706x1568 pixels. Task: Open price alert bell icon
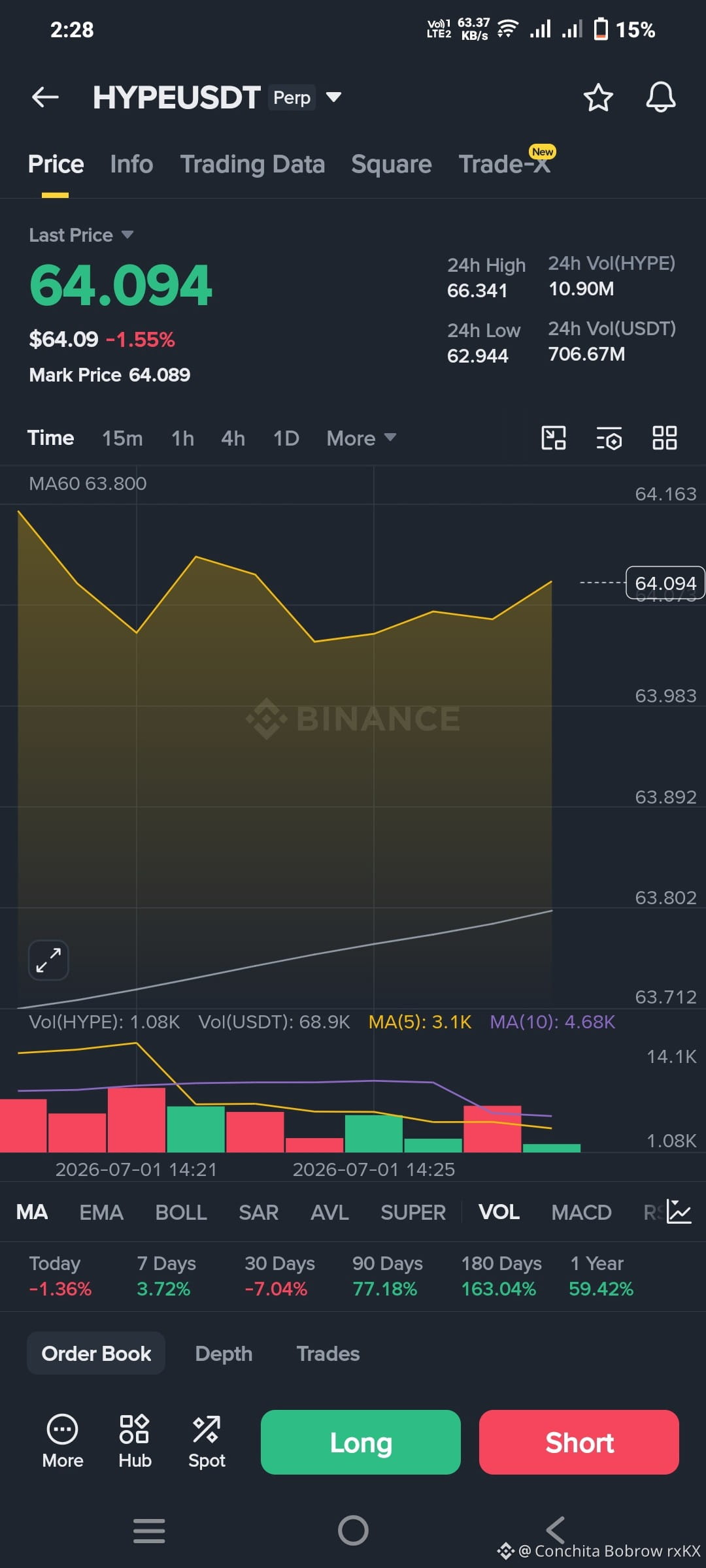click(x=661, y=97)
